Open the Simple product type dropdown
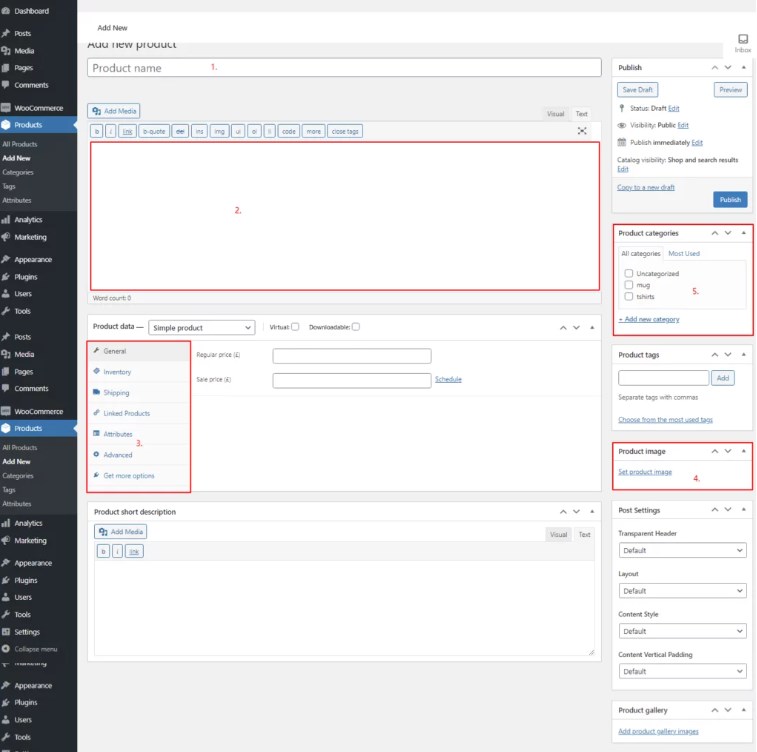 [x=201, y=327]
